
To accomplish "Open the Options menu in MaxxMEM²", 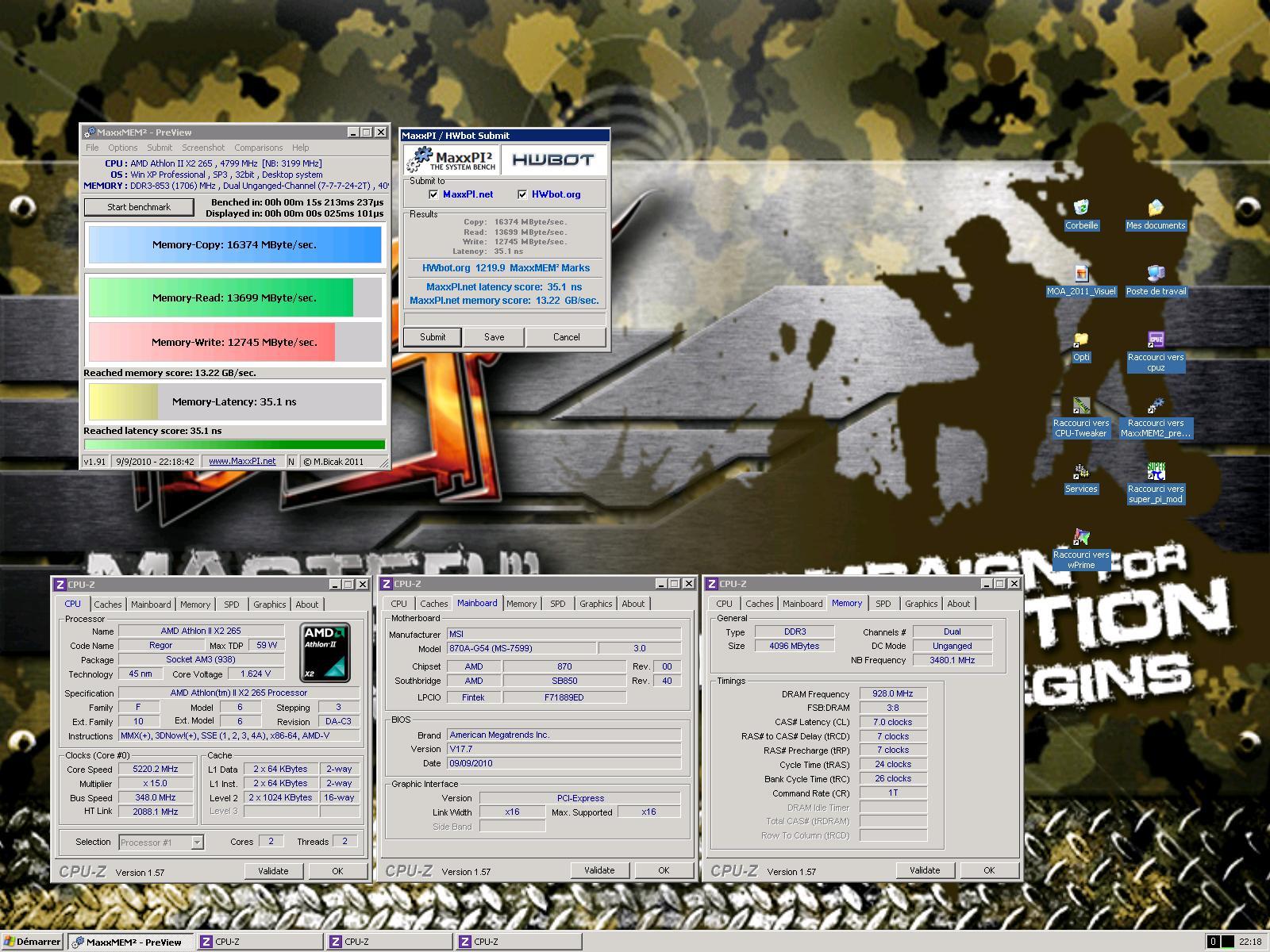I will pyautogui.click(x=123, y=148).
